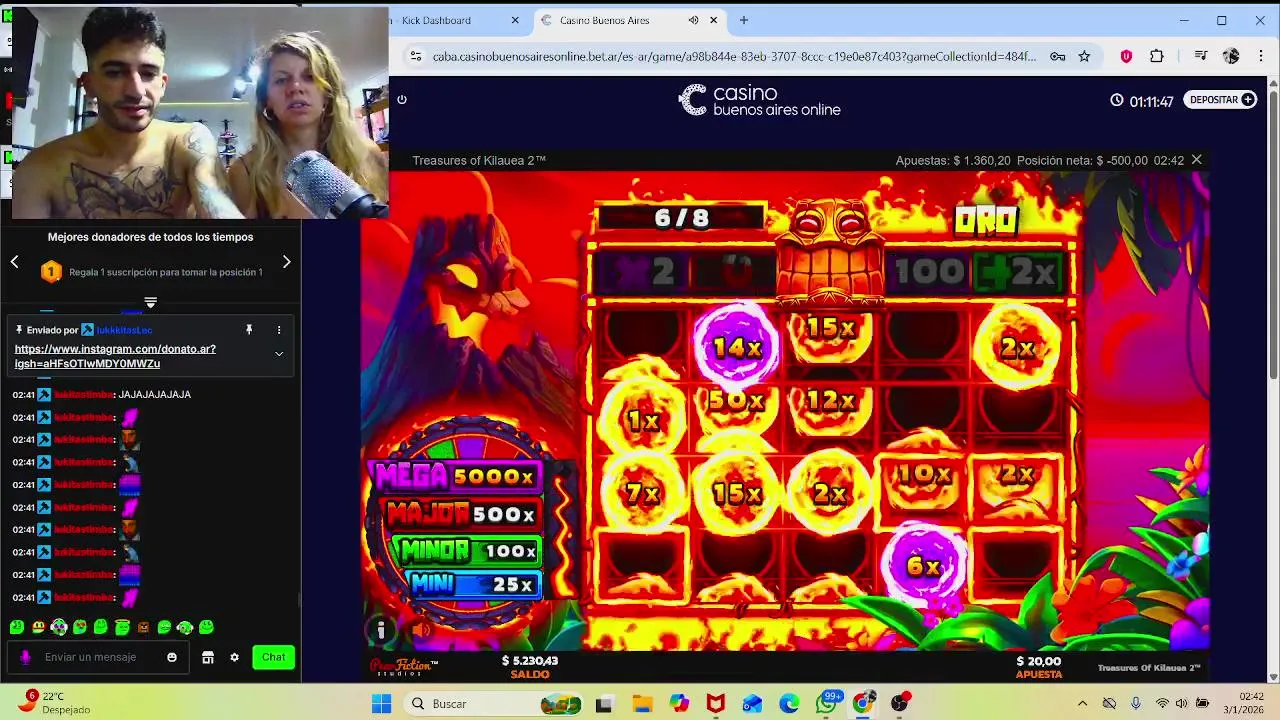
Task: Click the MAJOR 500x jackpot label
Action: pyautogui.click(x=462, y=514)
